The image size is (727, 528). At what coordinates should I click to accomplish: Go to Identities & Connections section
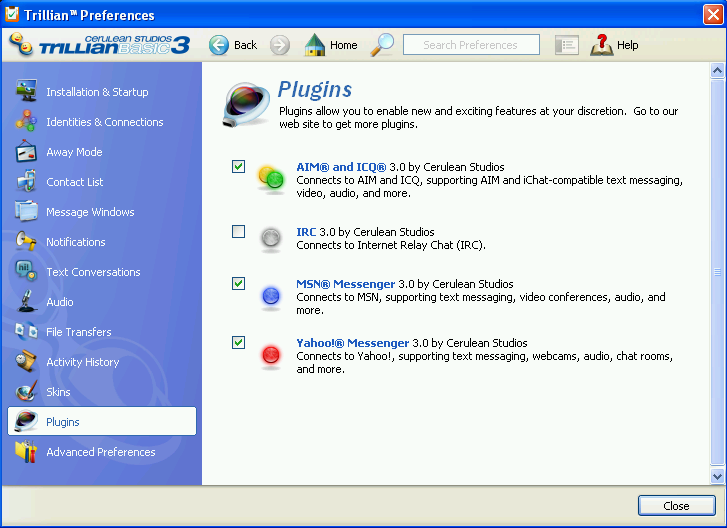[x=105, y=122]
